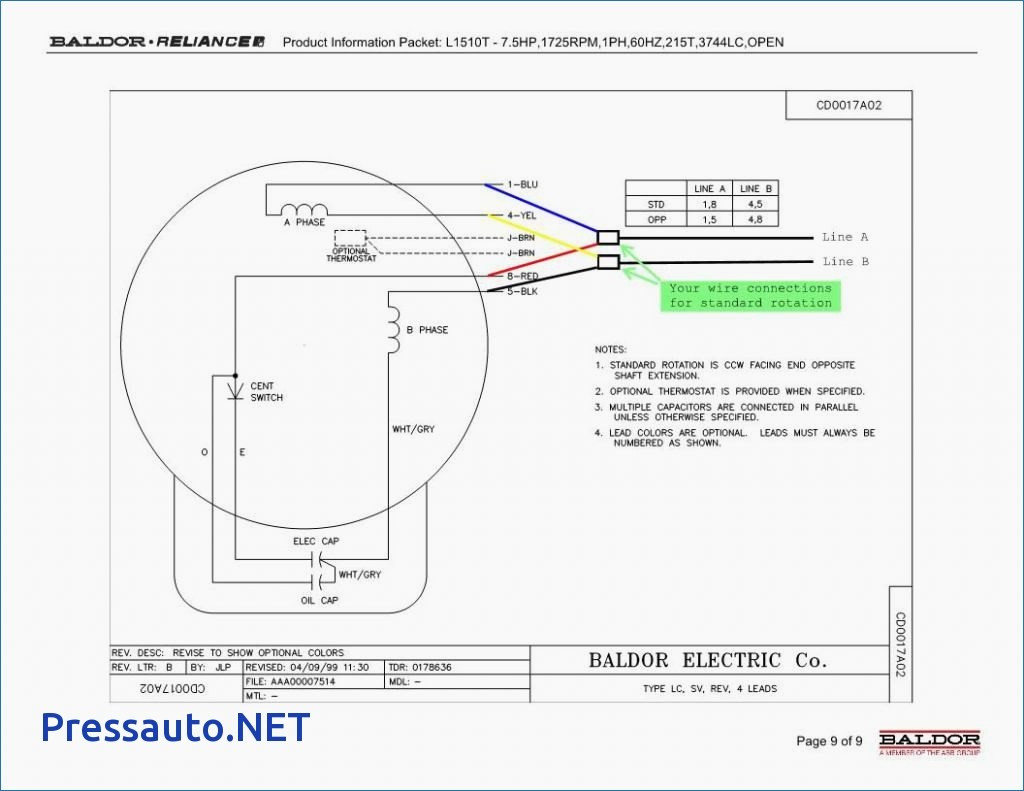Click the 5-BLK lead label
This screenshot has height=791, width=1024.
coord(522,291)
